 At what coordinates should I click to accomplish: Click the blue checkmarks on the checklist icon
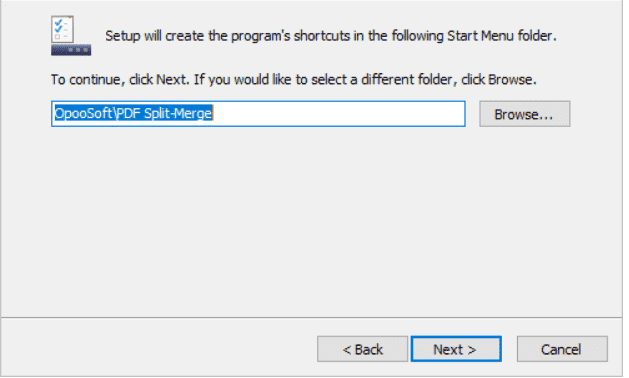[59, 25]
